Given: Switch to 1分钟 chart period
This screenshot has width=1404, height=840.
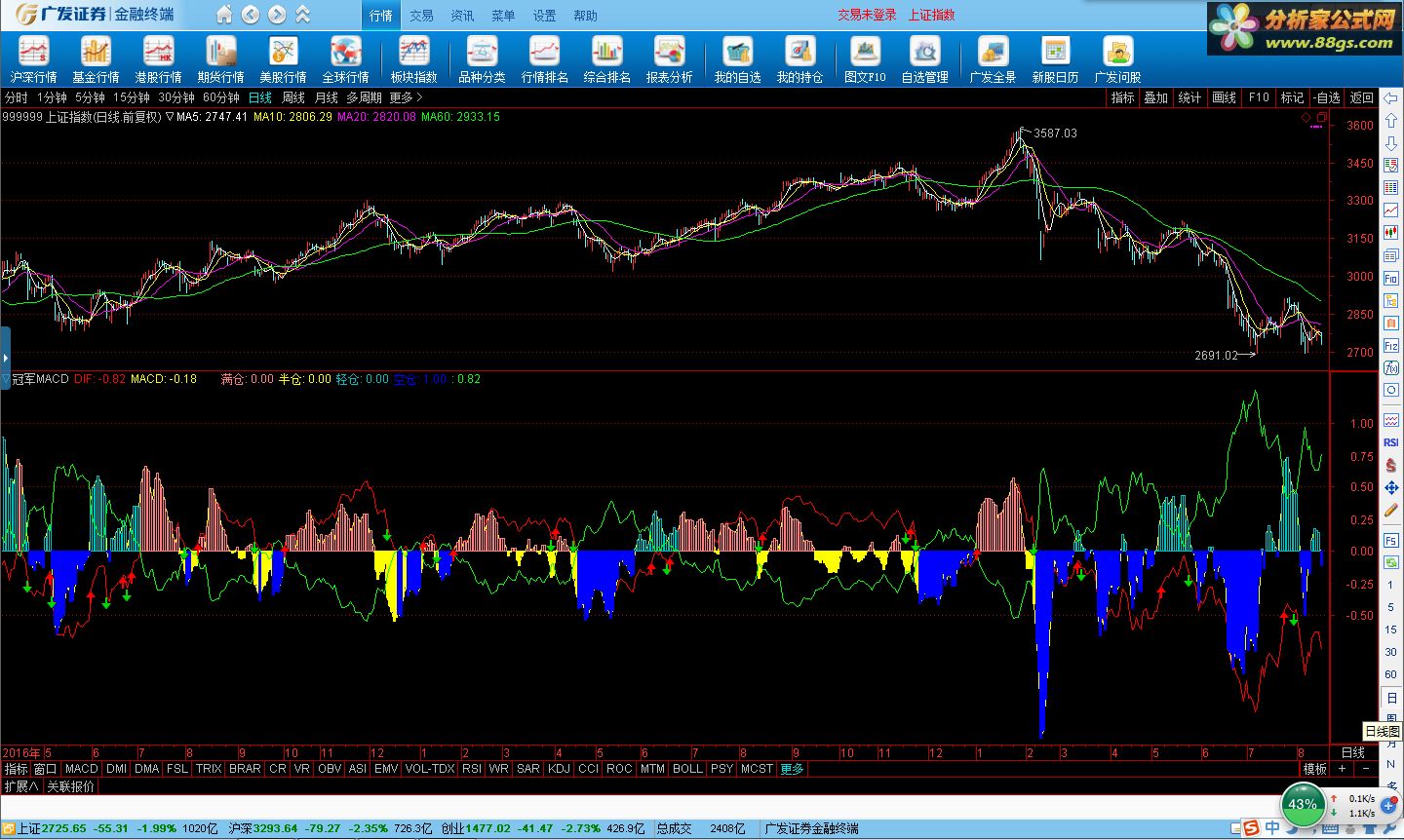Looking at the screenshot, I should click(52, 97).
